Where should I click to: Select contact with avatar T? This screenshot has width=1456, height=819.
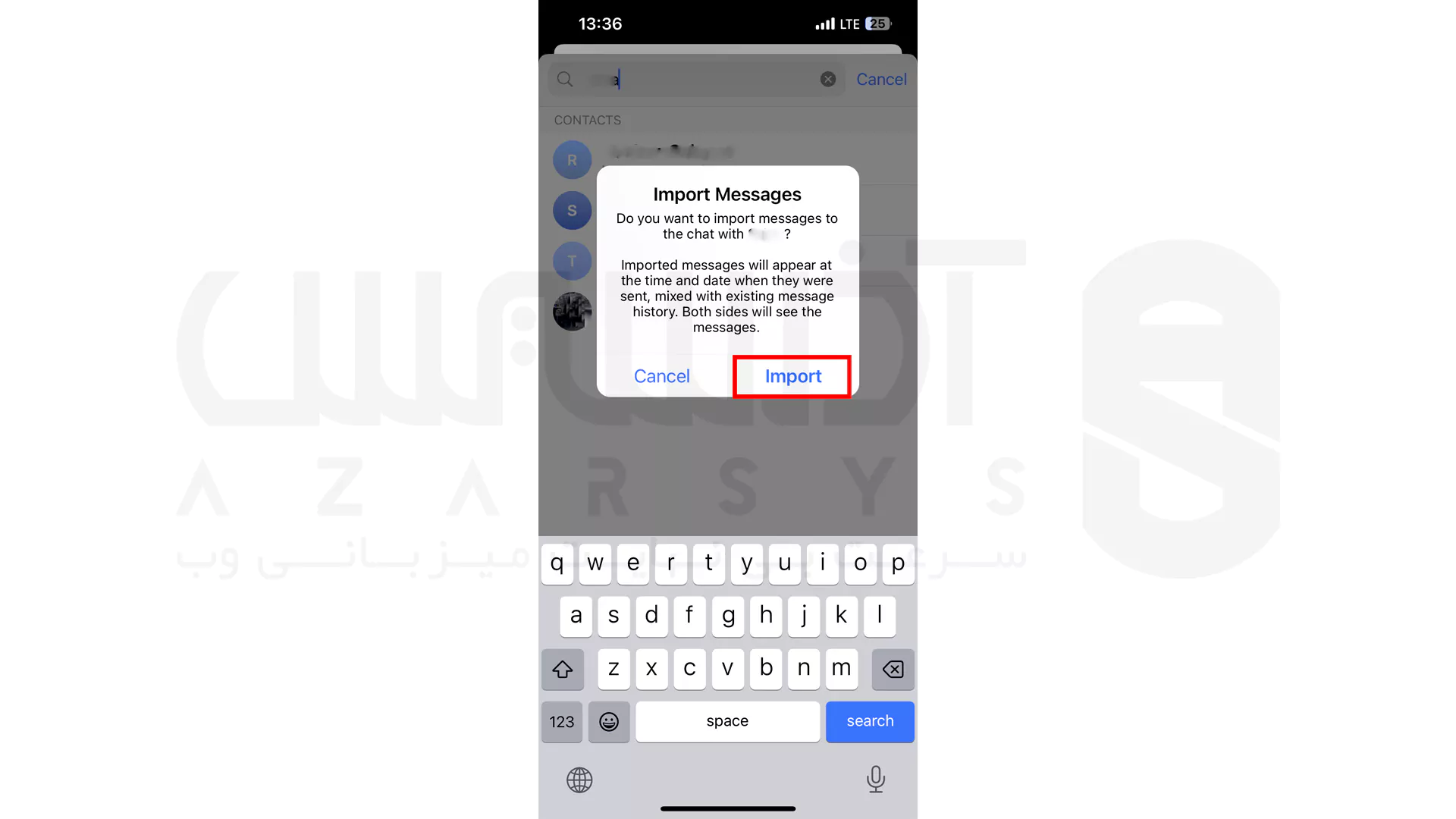point(572,261)
